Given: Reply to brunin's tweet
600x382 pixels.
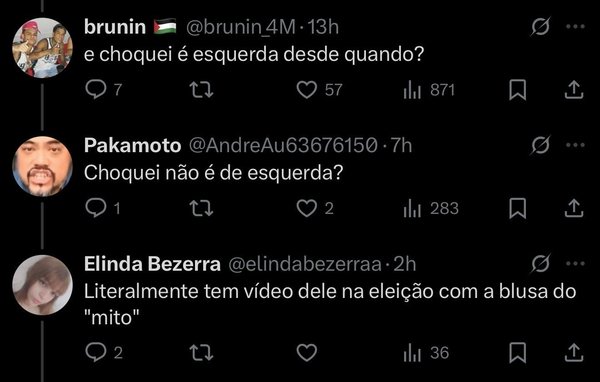Looking at the screenshot, I should click(x=96, y=90).
